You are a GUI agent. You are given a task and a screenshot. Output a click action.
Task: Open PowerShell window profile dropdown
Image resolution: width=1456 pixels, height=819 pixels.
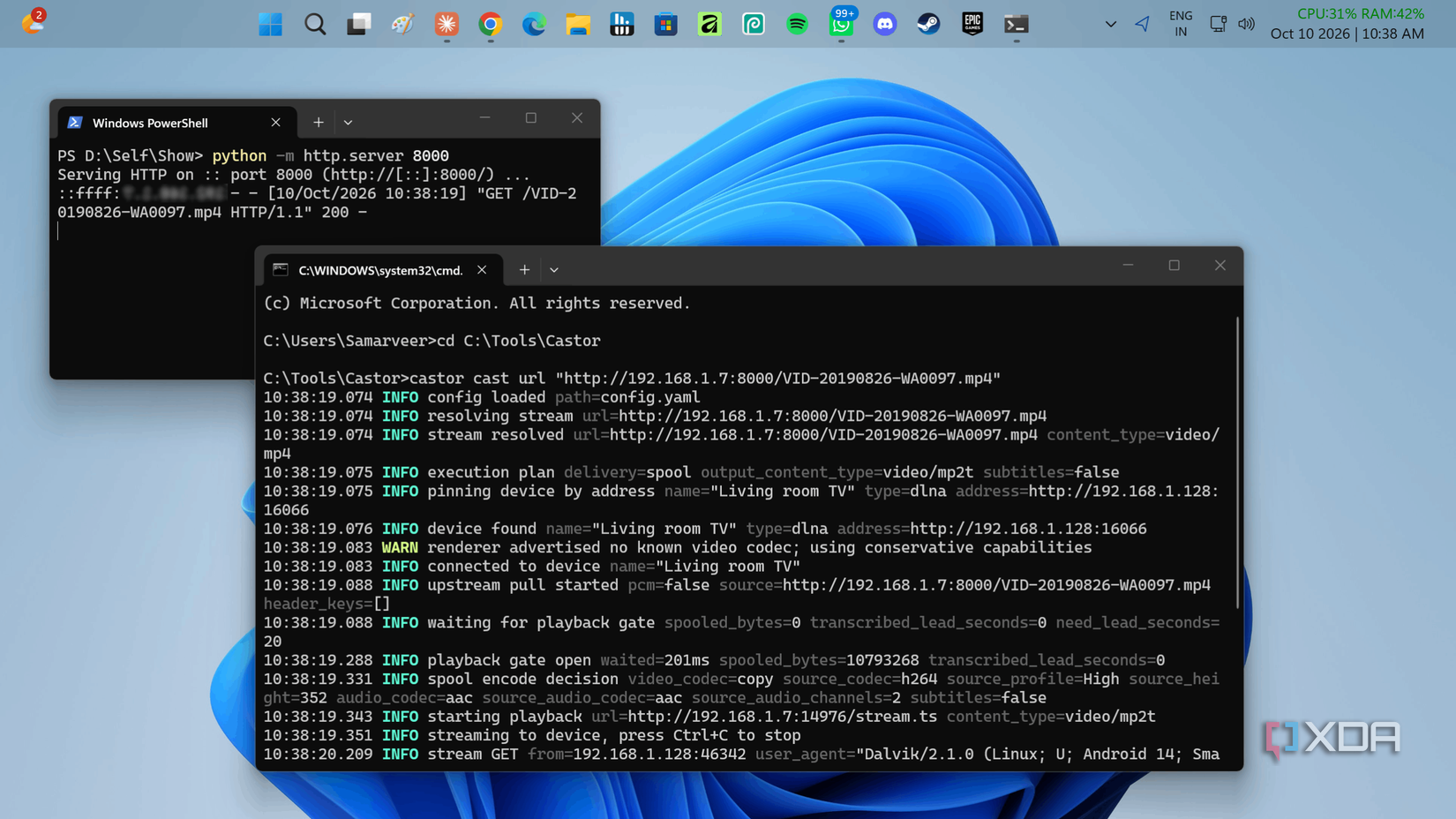[x=348, y=123]
